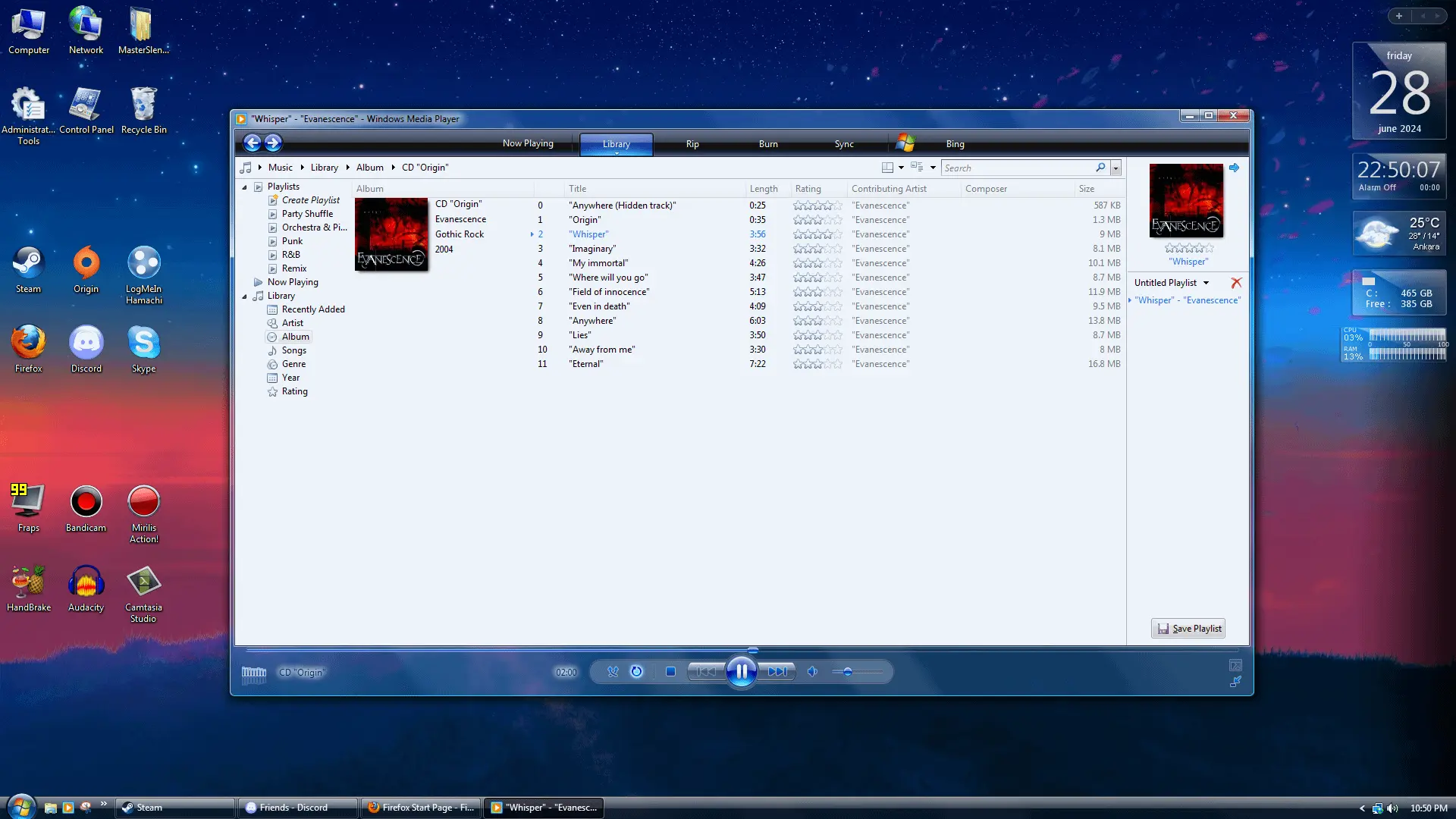The height and width of the screenshot is (819, 1456).
Task: Toggle shuffle mode in playback controls
Action: pos(613,672)
